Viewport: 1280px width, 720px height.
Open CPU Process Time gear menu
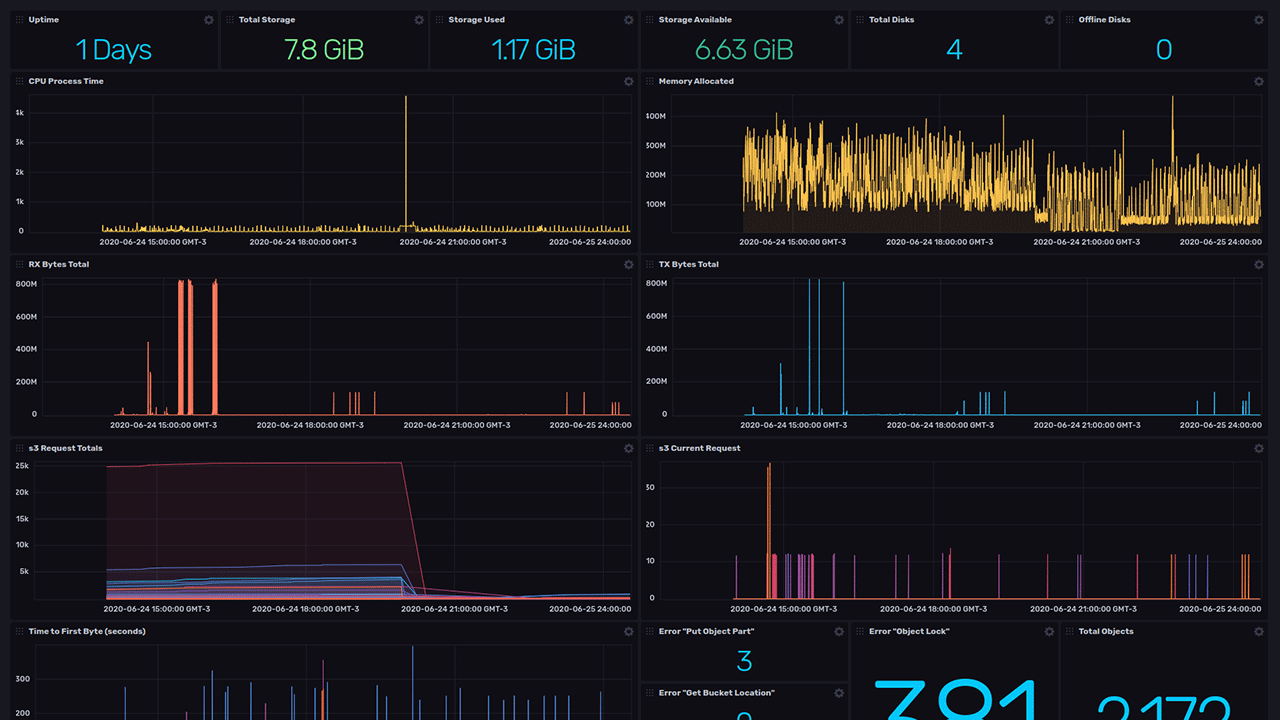pyautogui.click(x=629, y=82)
